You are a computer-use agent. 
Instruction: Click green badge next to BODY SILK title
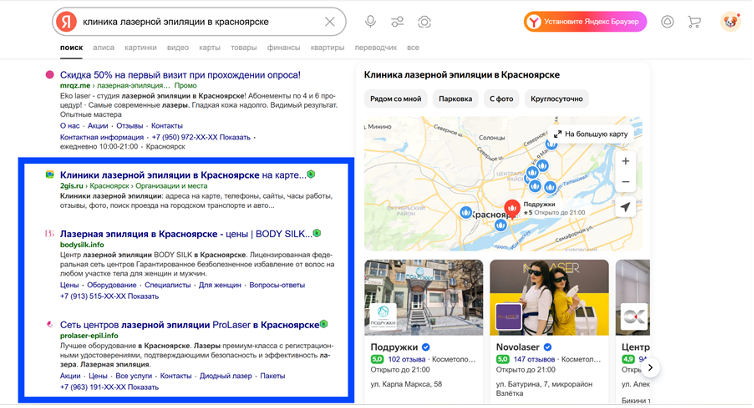point(317,233)
